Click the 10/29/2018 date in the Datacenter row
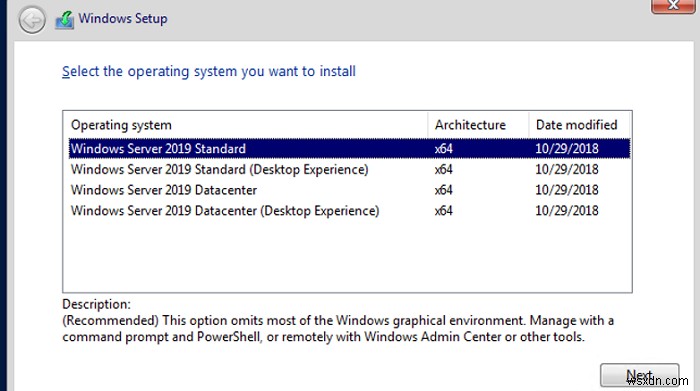Viewport: 700px width, 391px height. coord(567,190)
